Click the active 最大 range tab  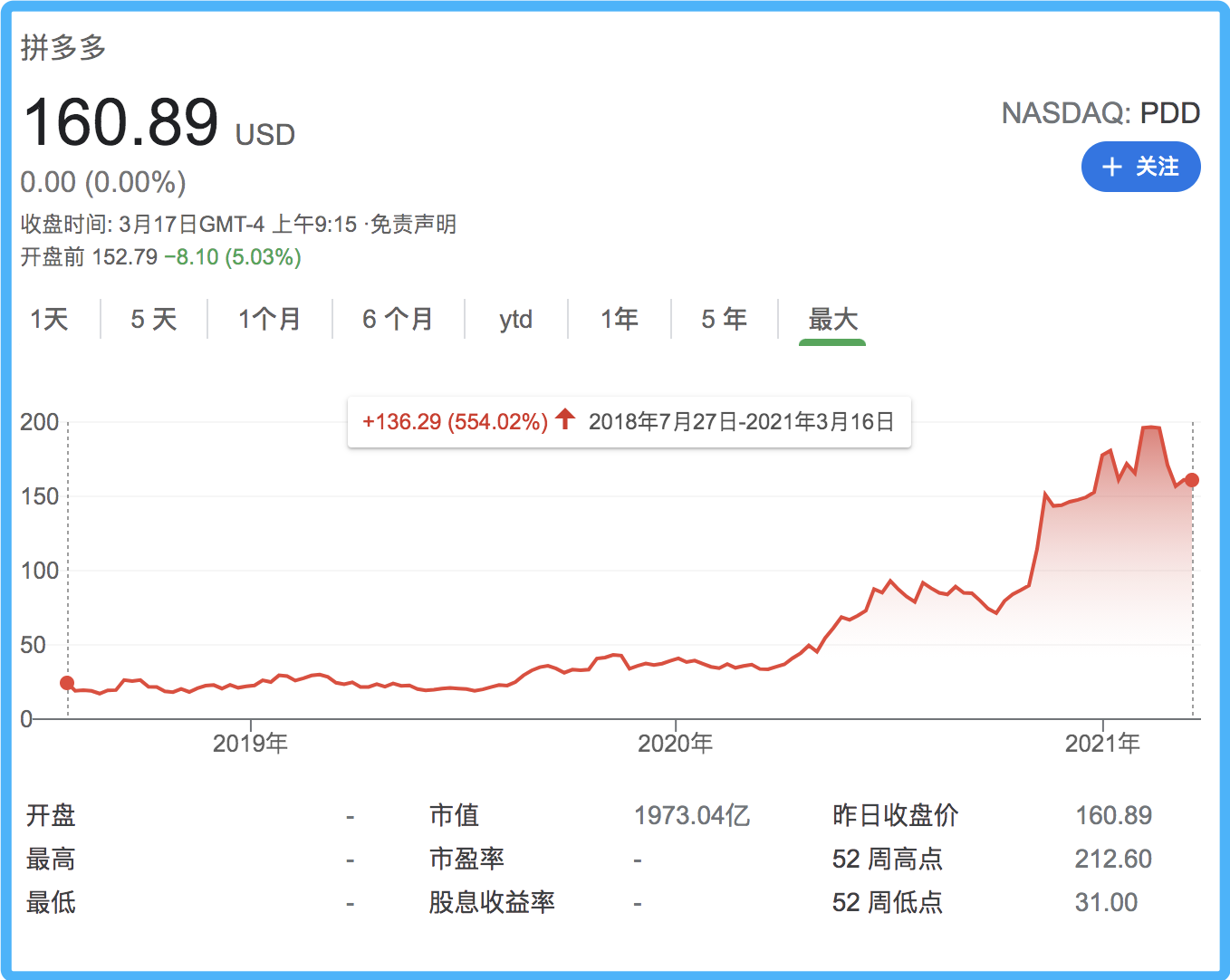click(831, 319)
